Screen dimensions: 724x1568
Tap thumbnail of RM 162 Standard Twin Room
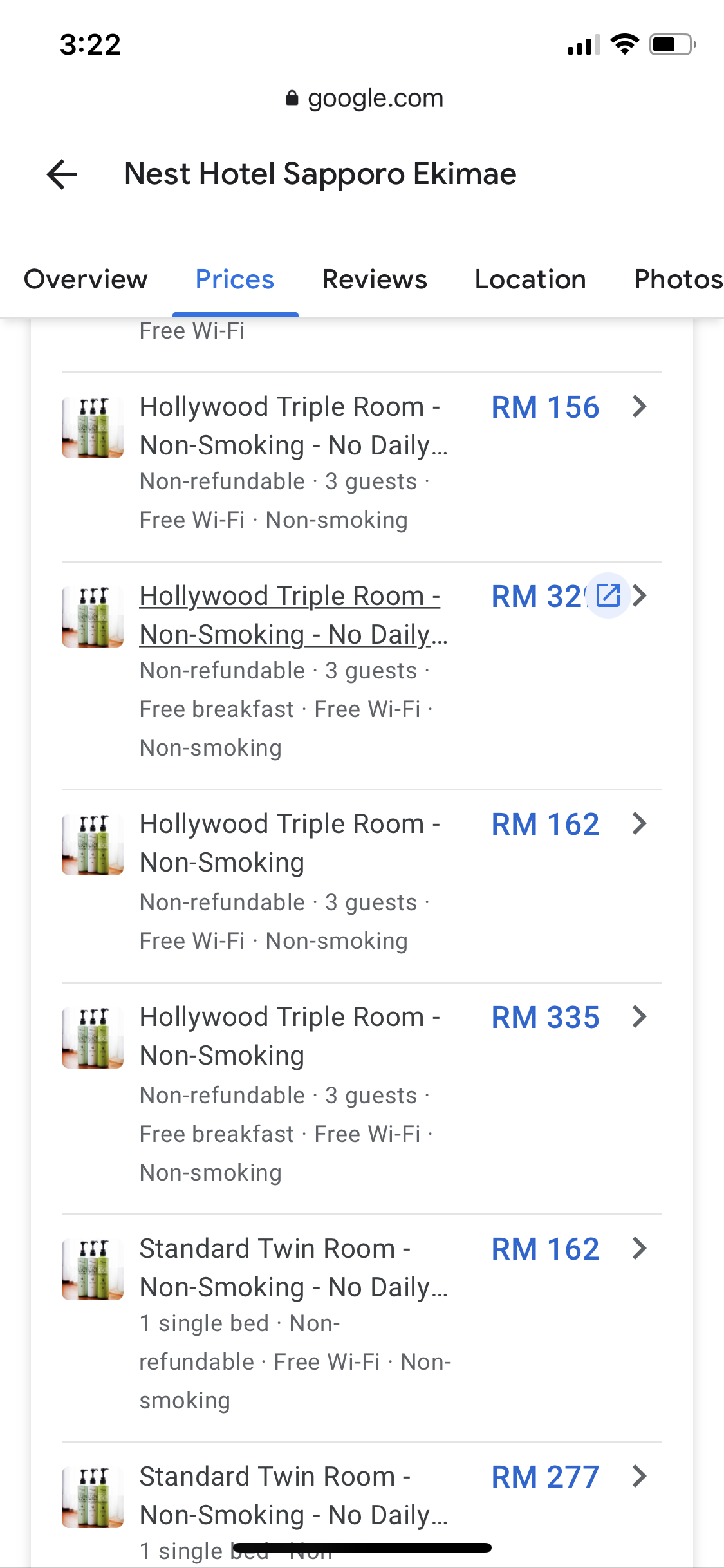pos(93,1269)
